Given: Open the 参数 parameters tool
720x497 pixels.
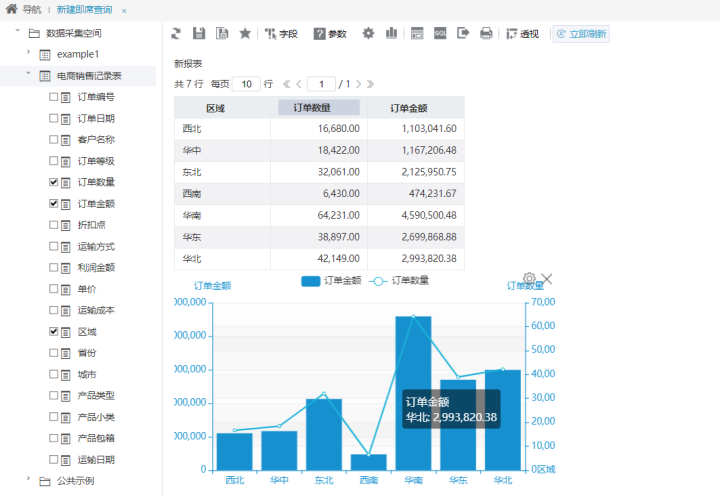Looking at the screenshot, I should point(330,34).
